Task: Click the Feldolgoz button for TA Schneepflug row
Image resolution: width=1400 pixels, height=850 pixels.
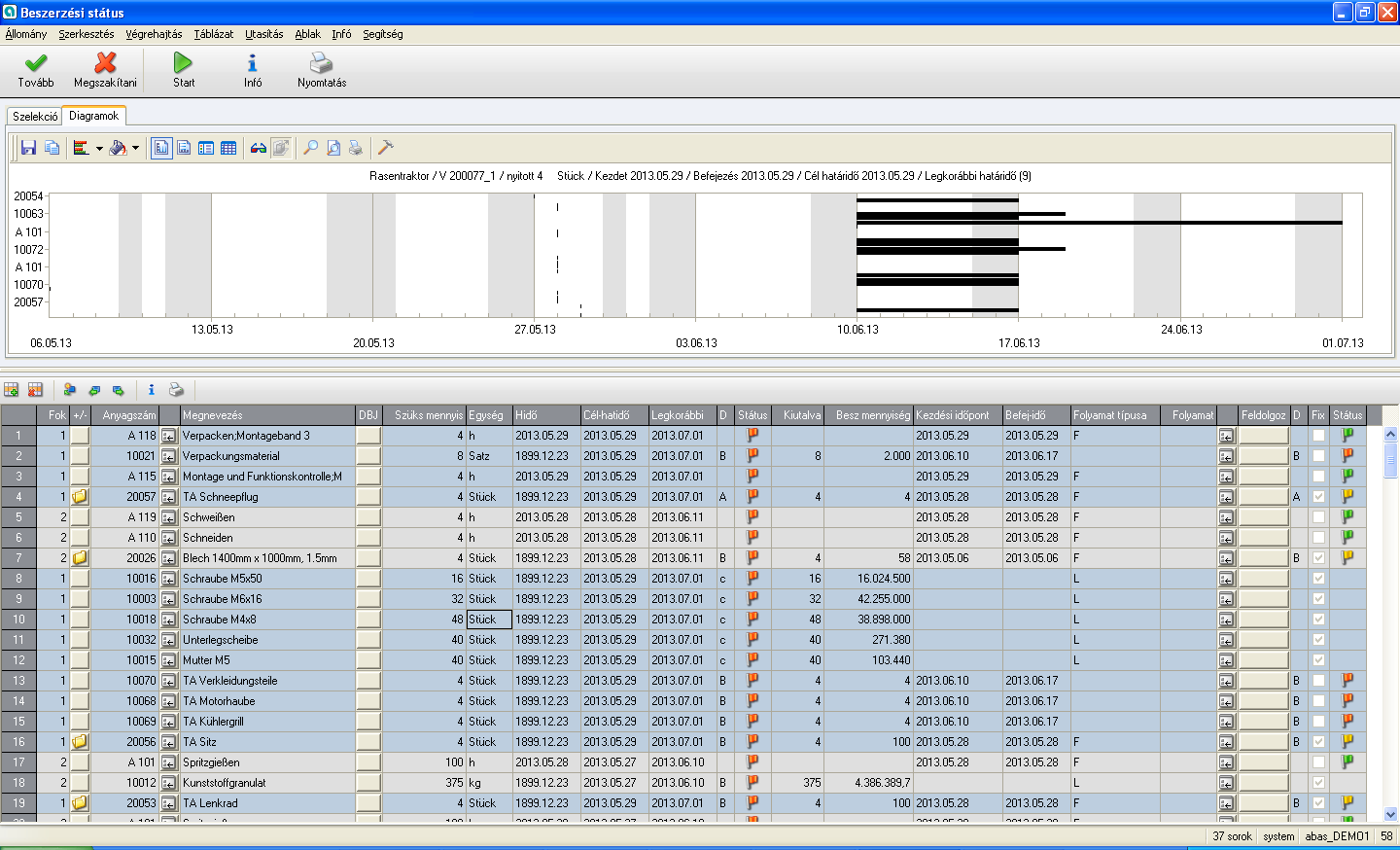Action: tap(1264, 497)
